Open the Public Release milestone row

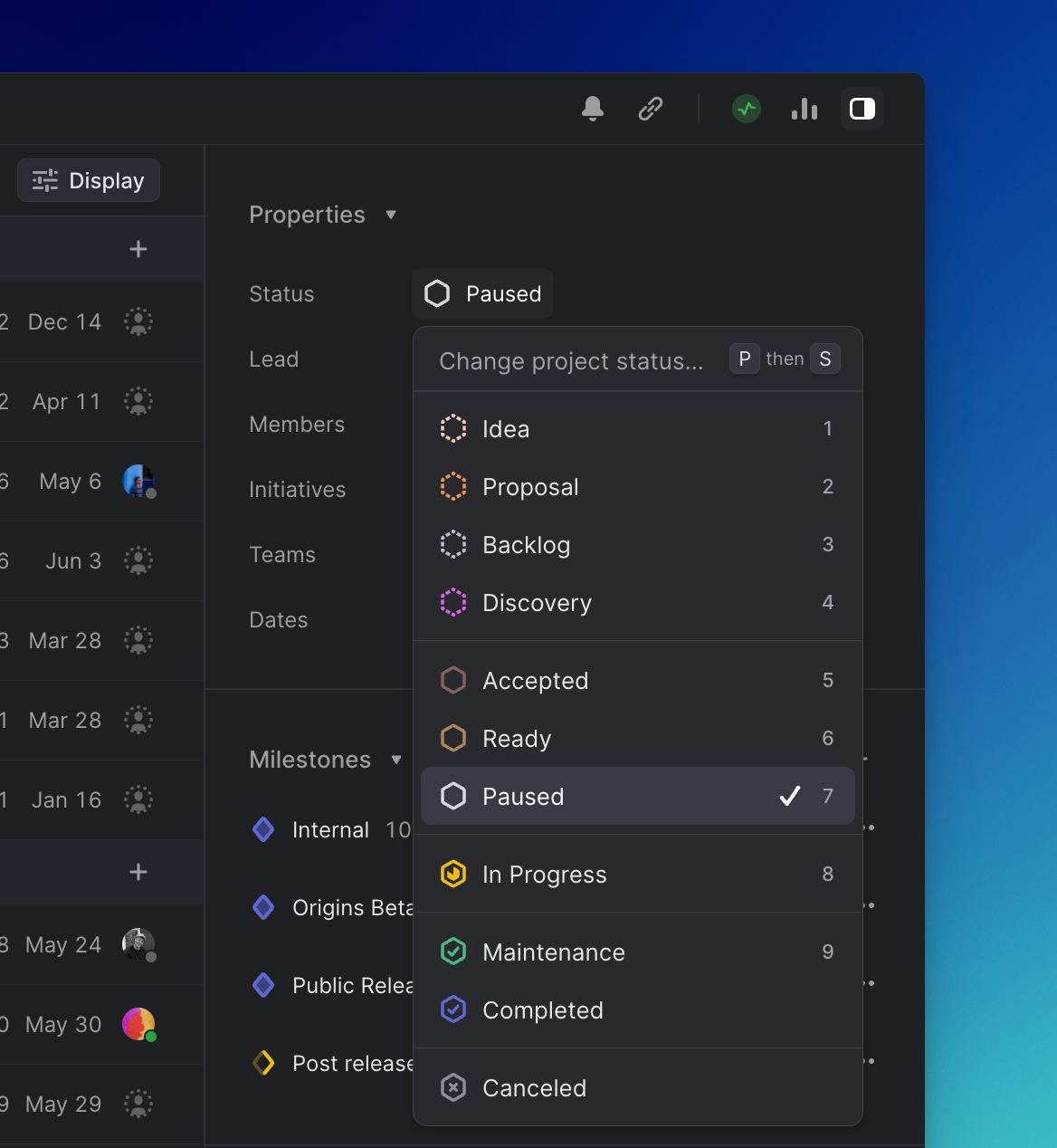click(331, 985)
